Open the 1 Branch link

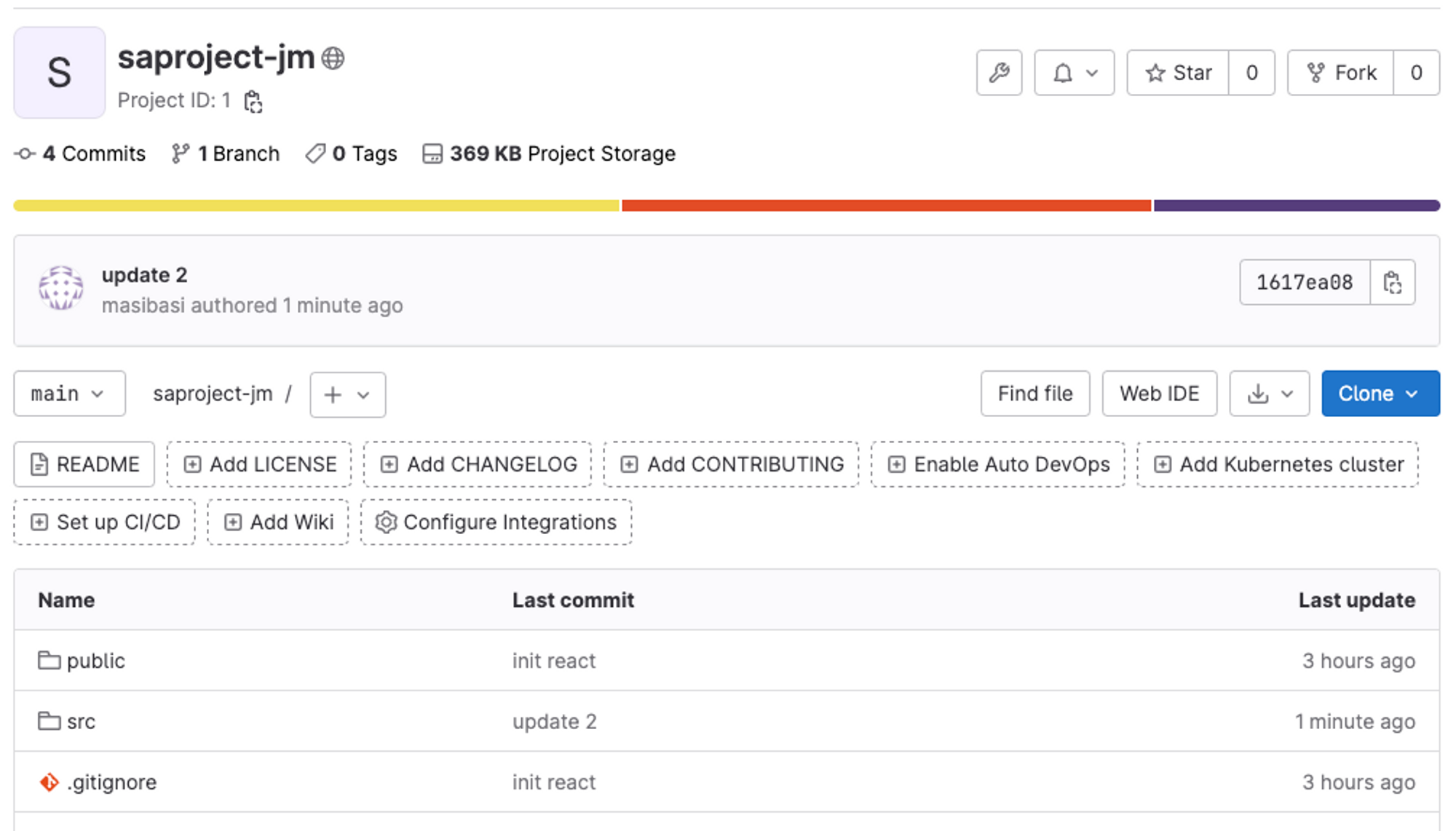226,154
